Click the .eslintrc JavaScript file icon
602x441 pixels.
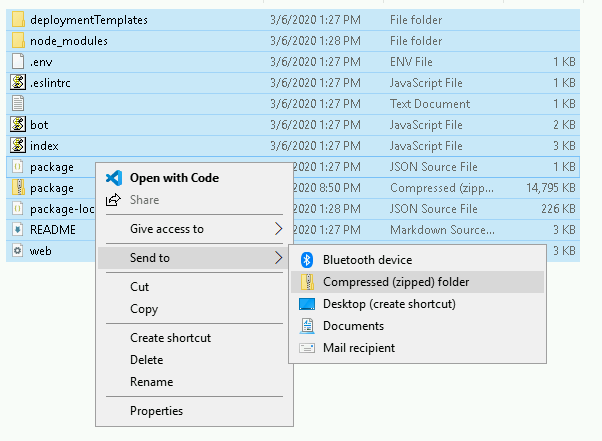(x=17, y=83)
